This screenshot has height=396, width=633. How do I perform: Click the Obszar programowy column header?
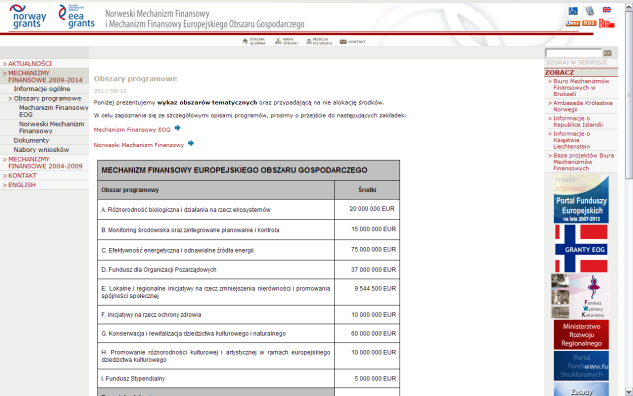(x=216, y=190)
